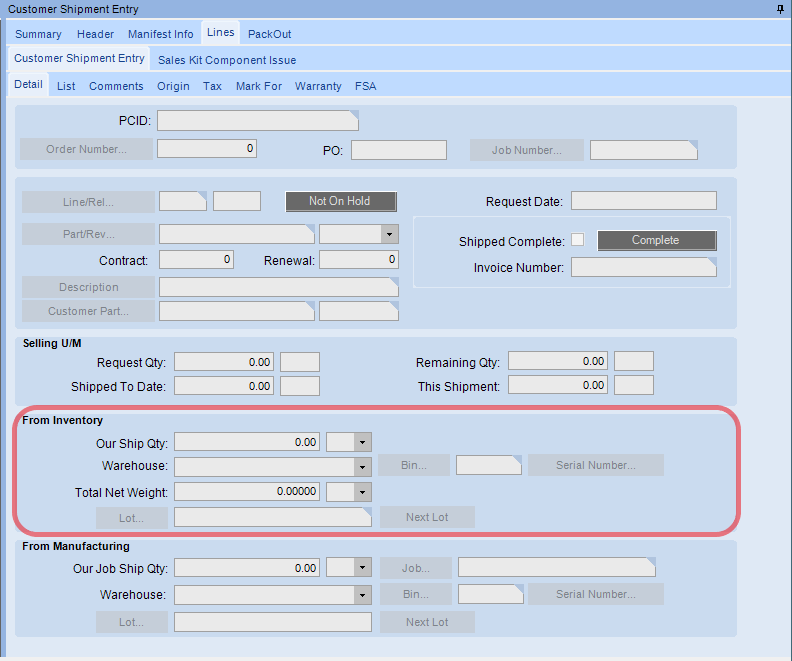Click the Shipped To Date quantity field
792x661 pixels.
pyautogui.click(x=224, y=386)
